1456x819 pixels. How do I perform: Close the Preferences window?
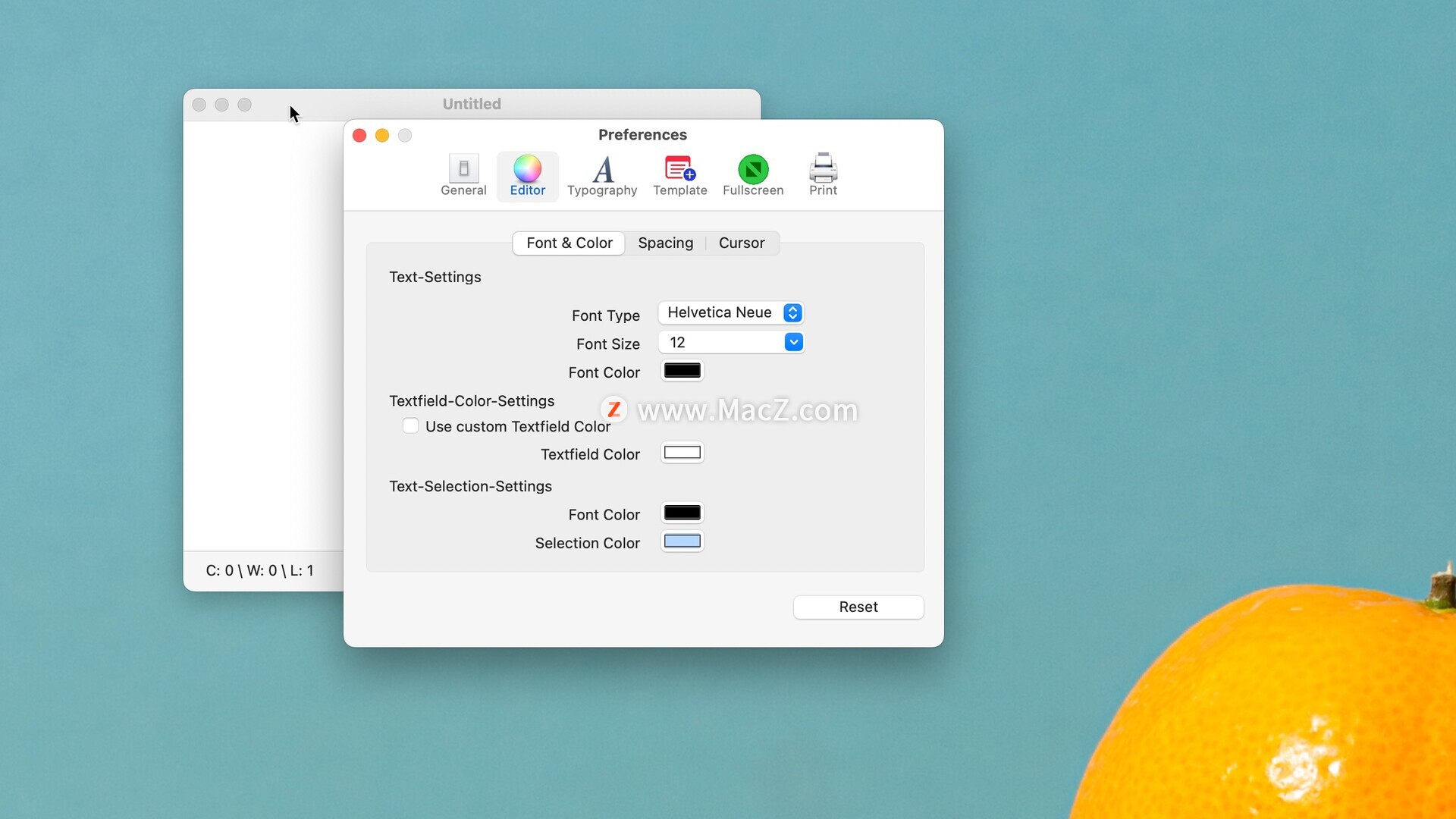359,136
